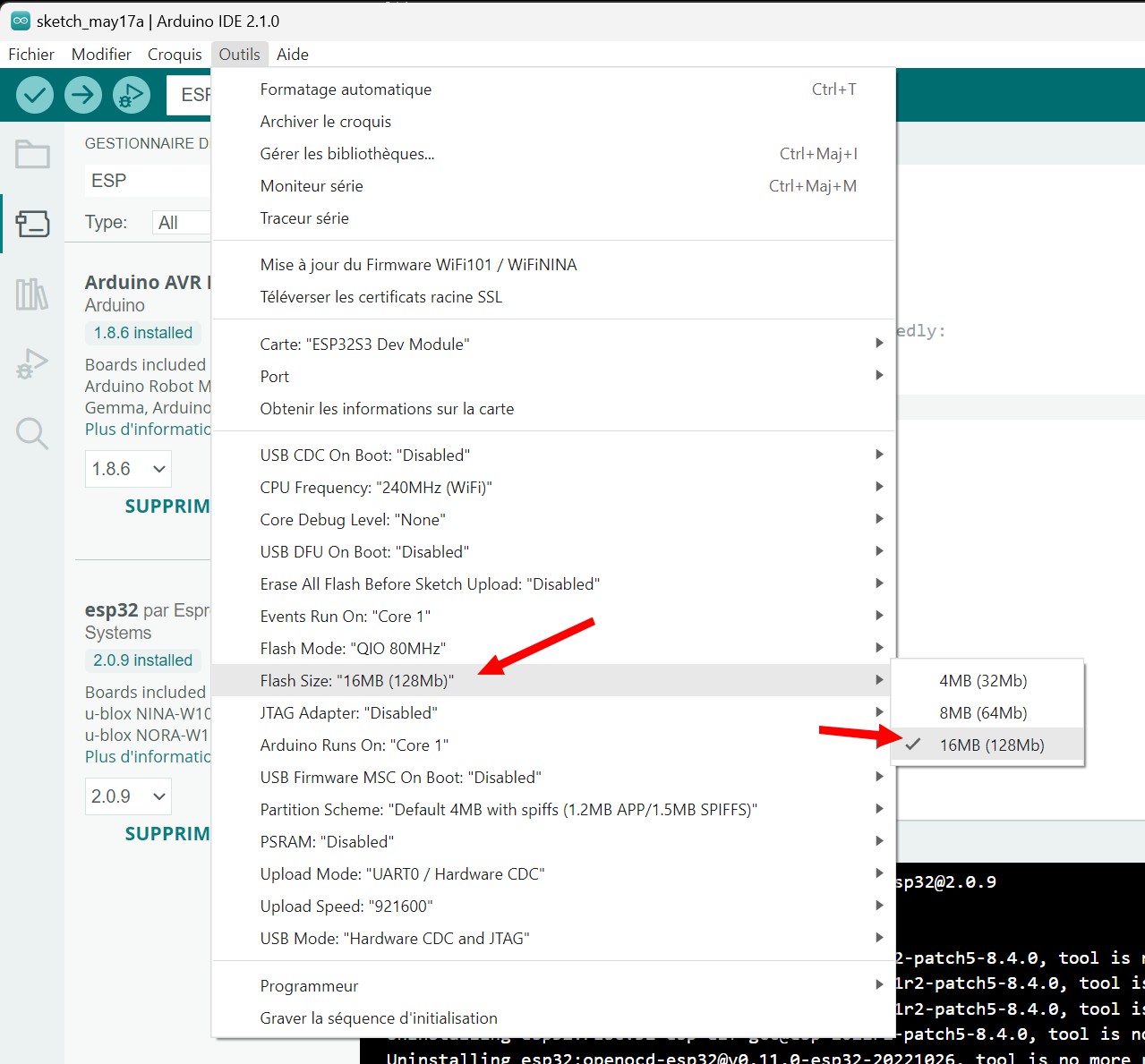Click the Upload arrow button
This screenshot has width=1145, height=1064.
click(83, 94)
